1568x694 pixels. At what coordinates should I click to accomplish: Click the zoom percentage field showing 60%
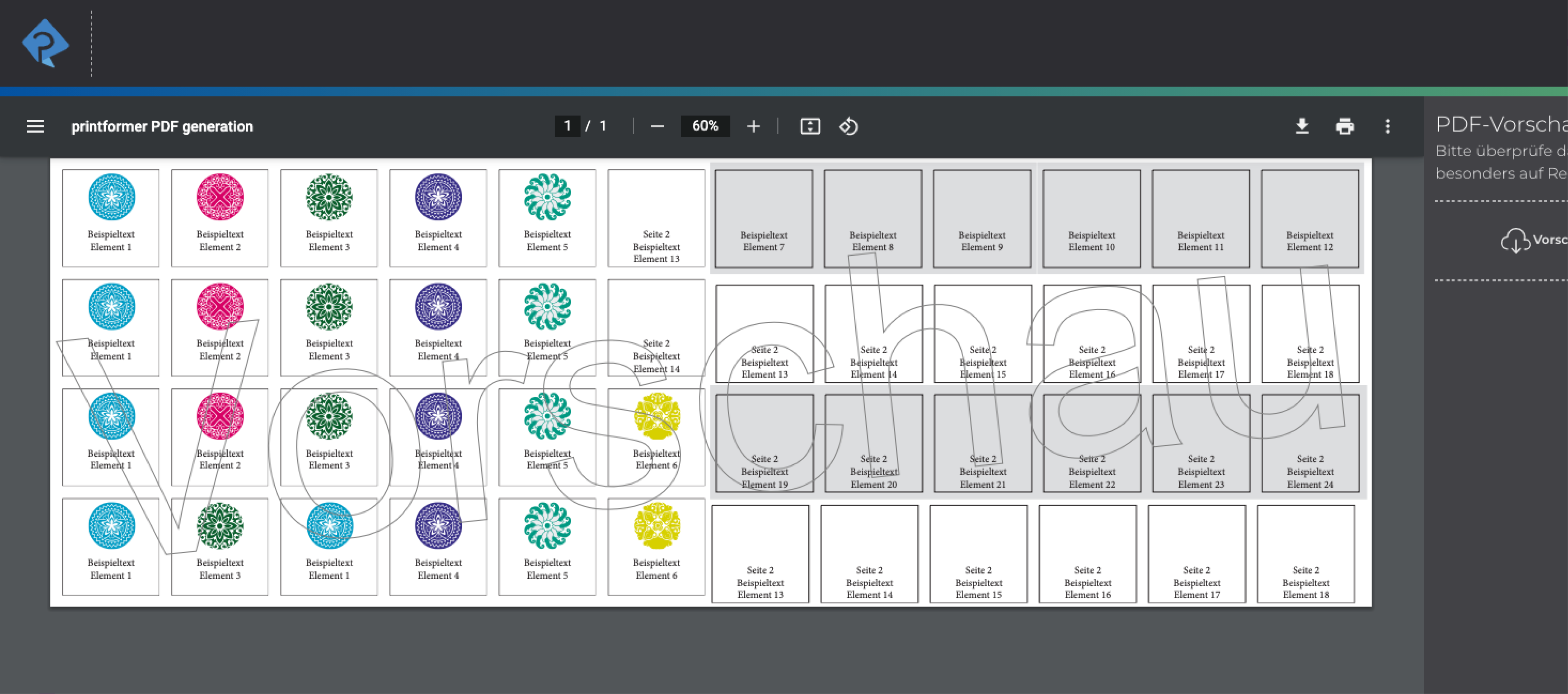(x=705, y=126)
